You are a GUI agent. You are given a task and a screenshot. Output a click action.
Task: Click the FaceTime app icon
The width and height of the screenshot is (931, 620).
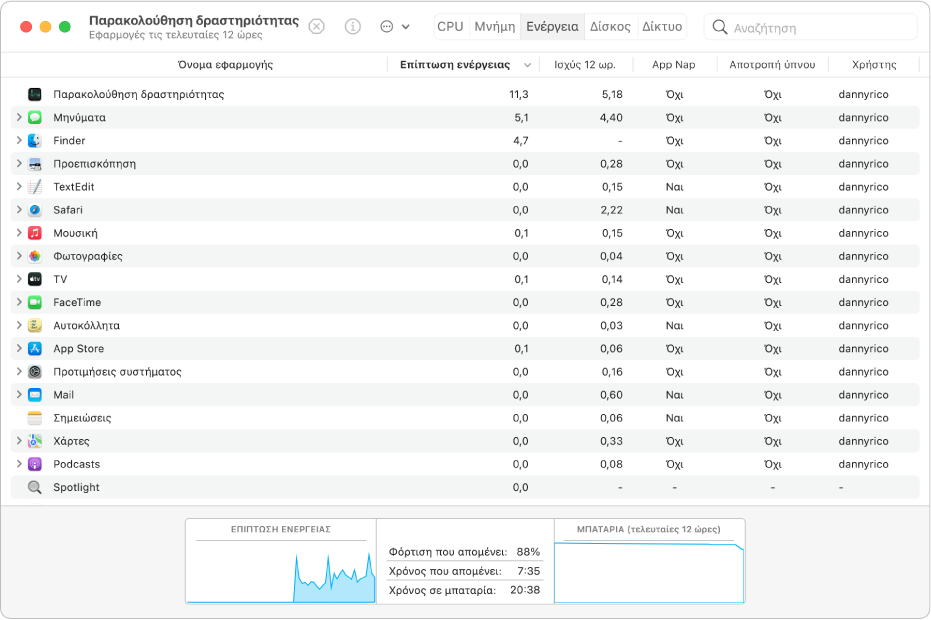tap(35, 302)
